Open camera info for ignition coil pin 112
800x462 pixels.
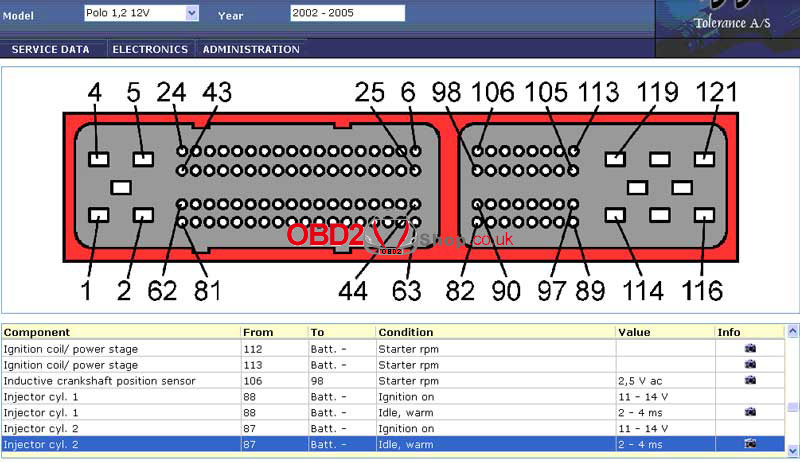click(x=750, y=349)
